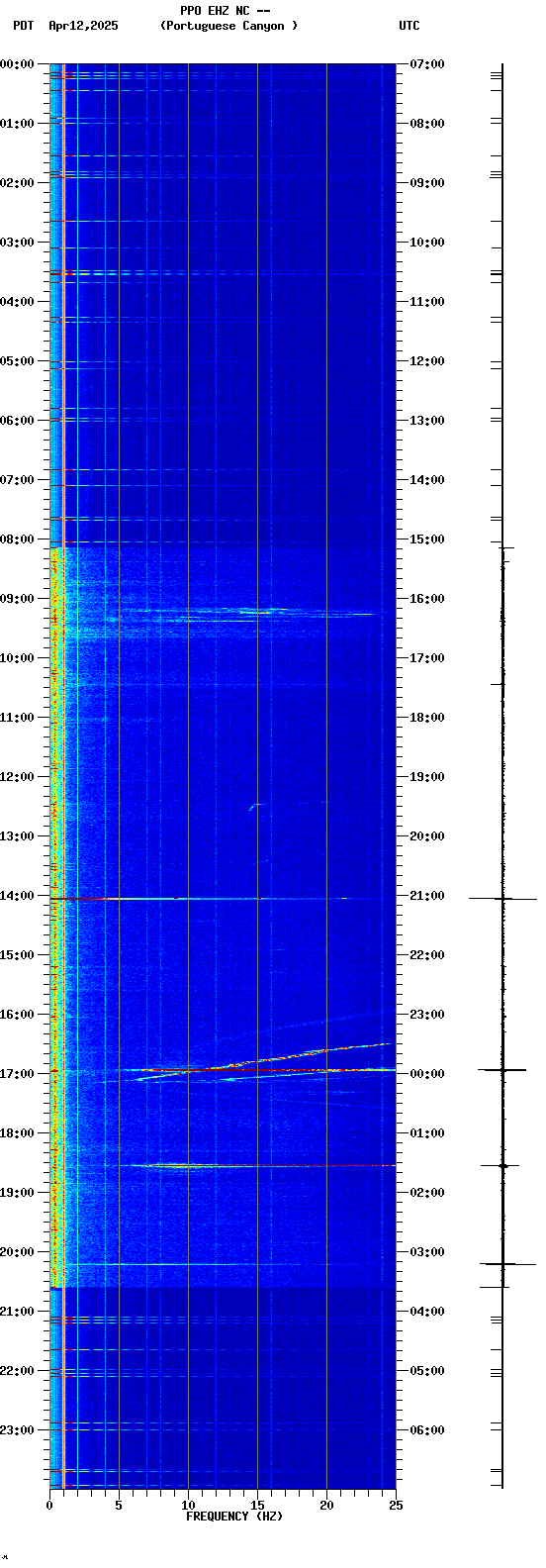This screenshot has width=546, height=1568.
Task: Select the PDT '04:00' time label
Action: click(17, 302)
